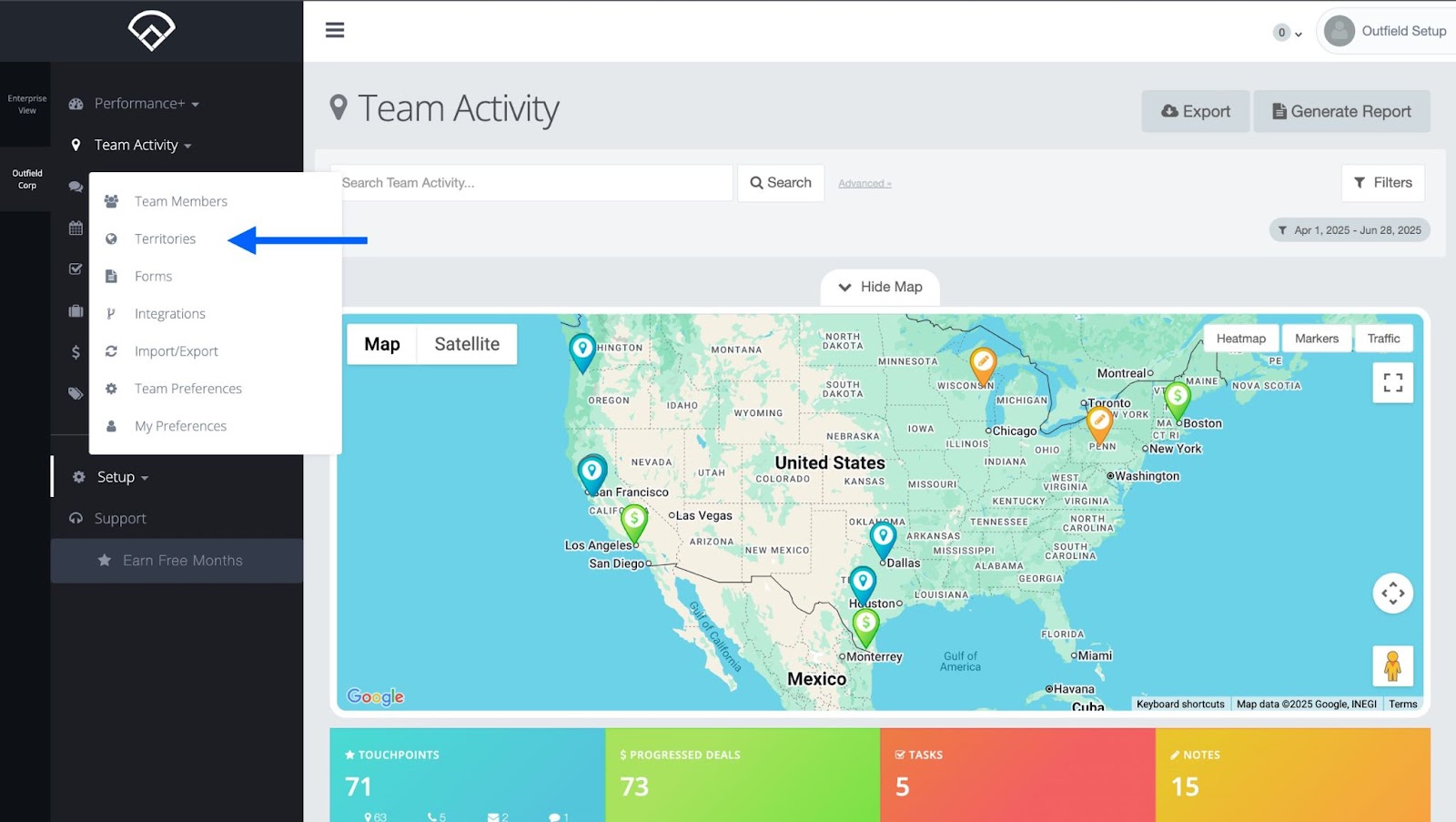This screenshot has height=822, width=1456.
Task: Click the teal marker above Houston
Action: (x=863, y=584)
